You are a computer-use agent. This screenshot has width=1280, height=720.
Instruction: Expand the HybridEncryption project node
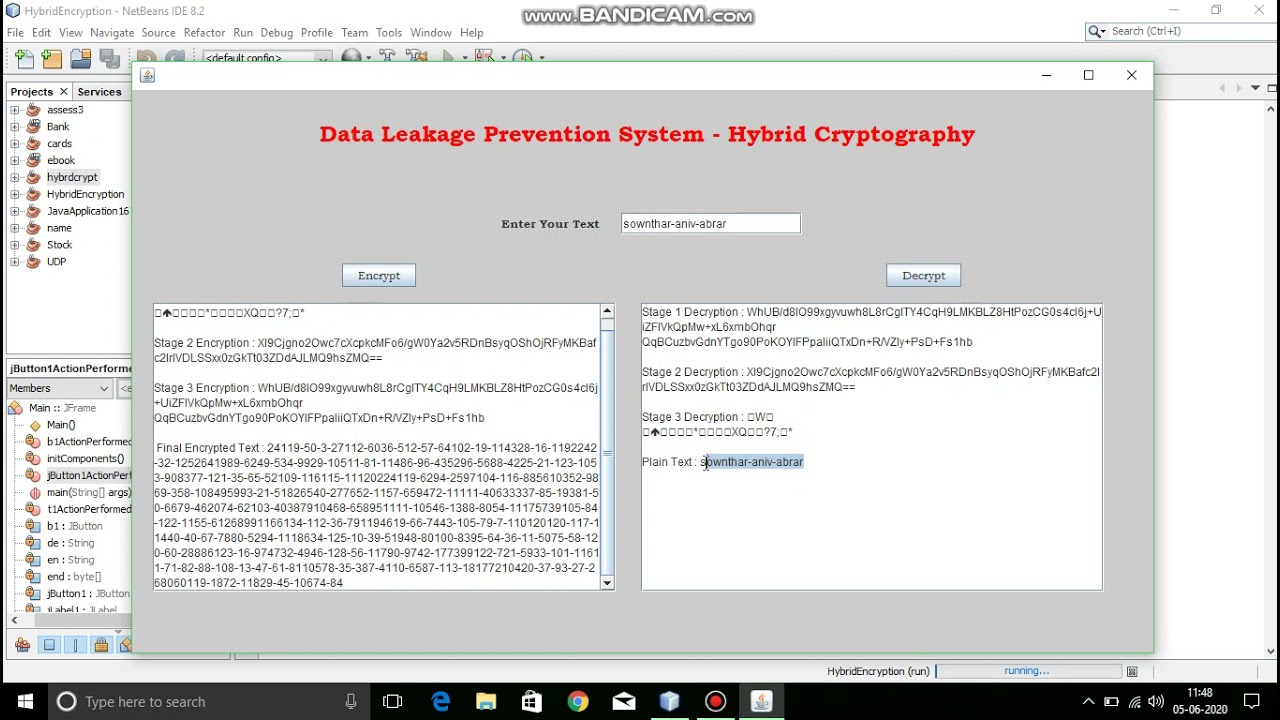coord(15,195)
